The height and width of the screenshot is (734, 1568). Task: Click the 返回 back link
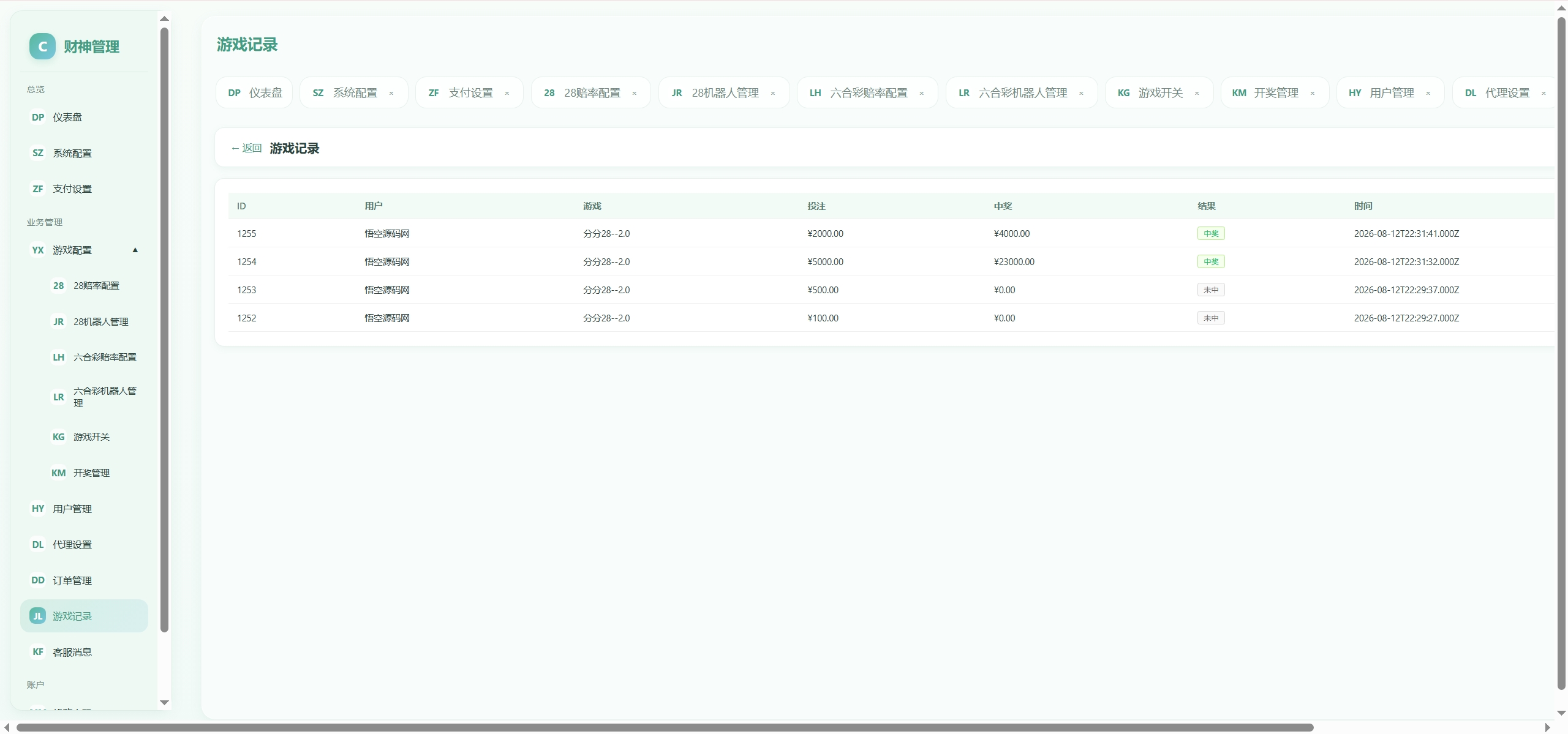tap(246, 148)
